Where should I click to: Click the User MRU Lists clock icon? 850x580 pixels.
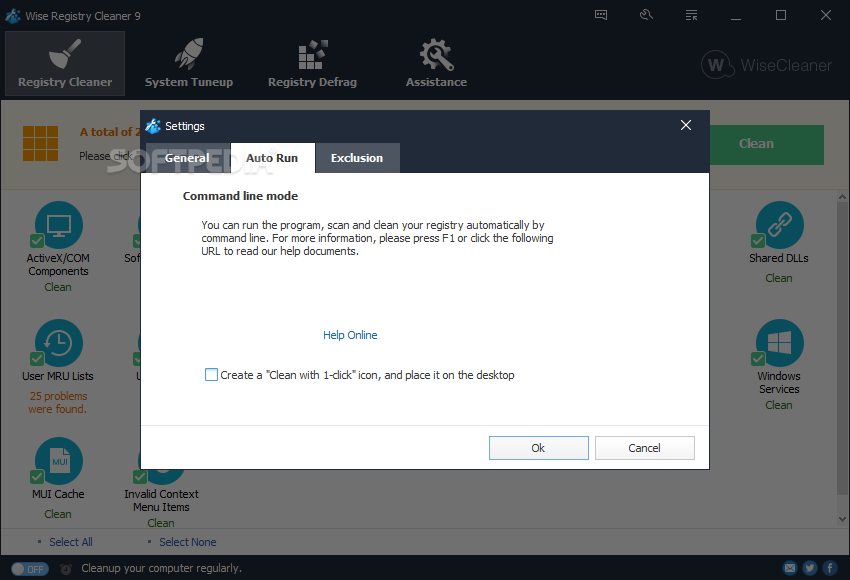59,343
